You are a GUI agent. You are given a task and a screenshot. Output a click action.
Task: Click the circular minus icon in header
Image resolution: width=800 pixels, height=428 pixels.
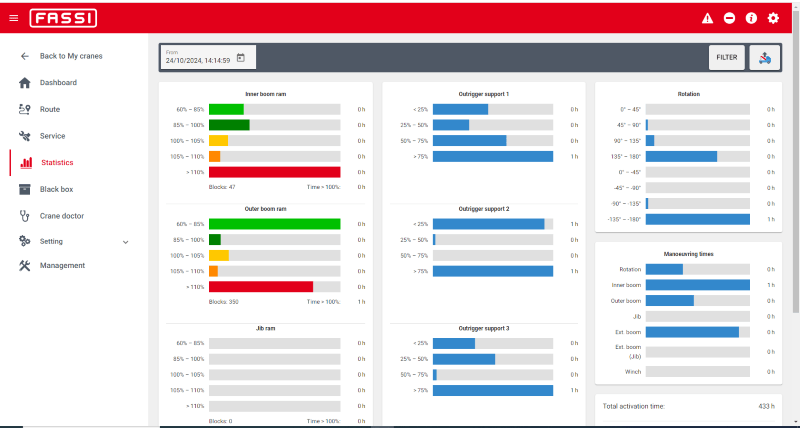[x=729, y=18]
